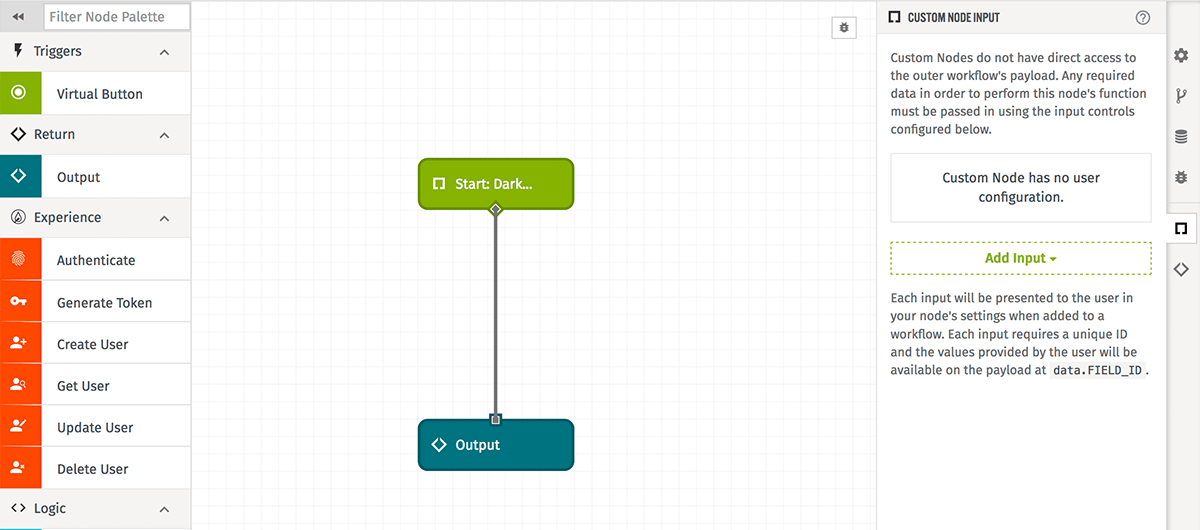Click the Create User node label
1200x530 pixels.
tap(93, 344)
